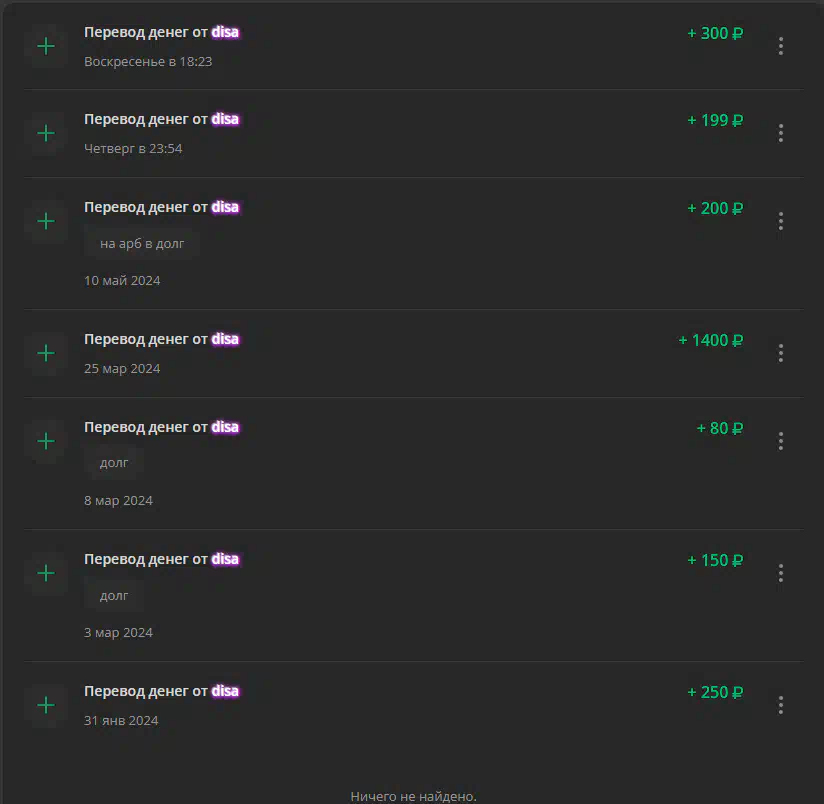Open three-dot menu for +300 ₽ transfer
Image resolution: width=824 pixels, height=804 pixels.
point(781,46)
